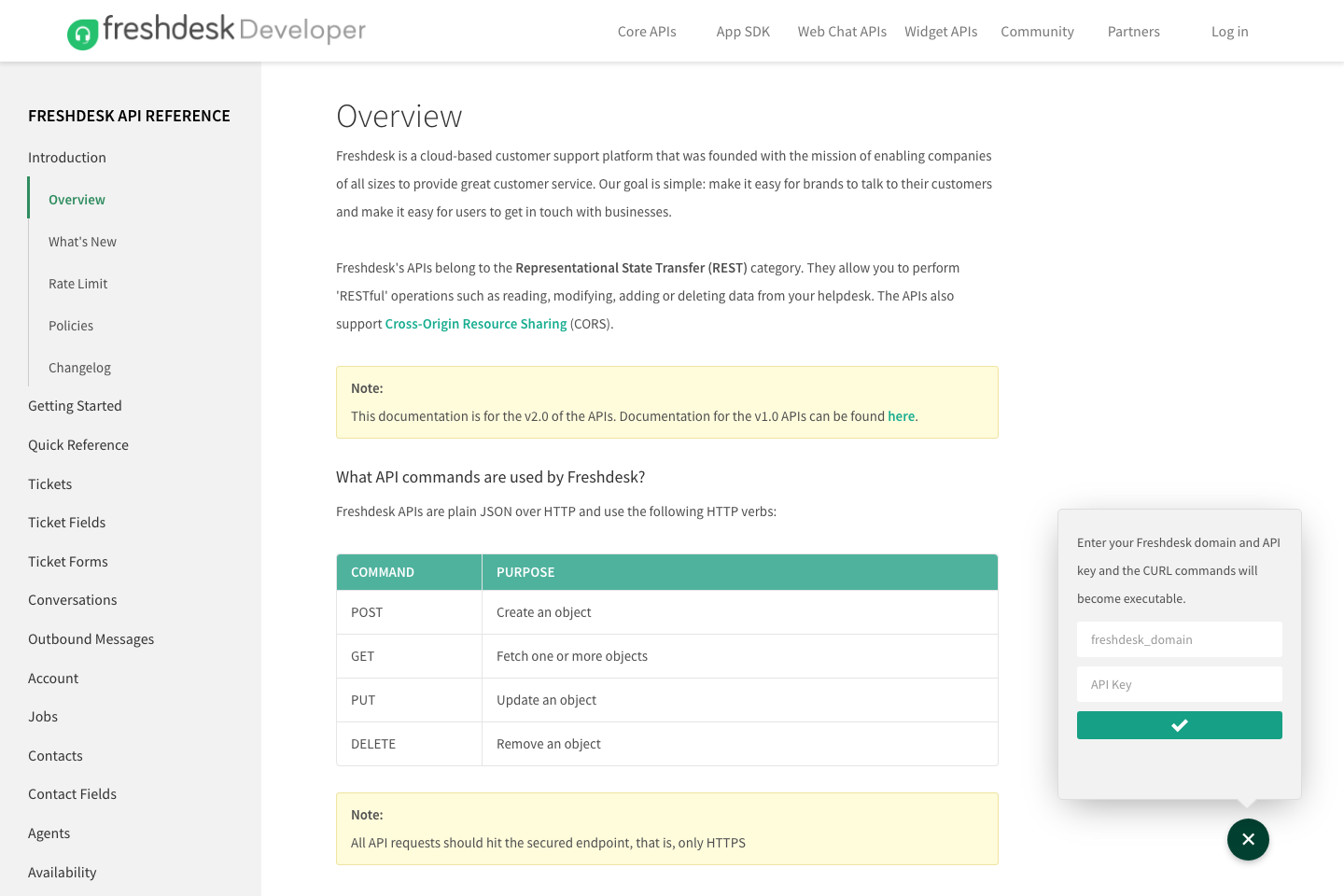Open the Core APIs menu
The image size is (1344, 896).
647,31
